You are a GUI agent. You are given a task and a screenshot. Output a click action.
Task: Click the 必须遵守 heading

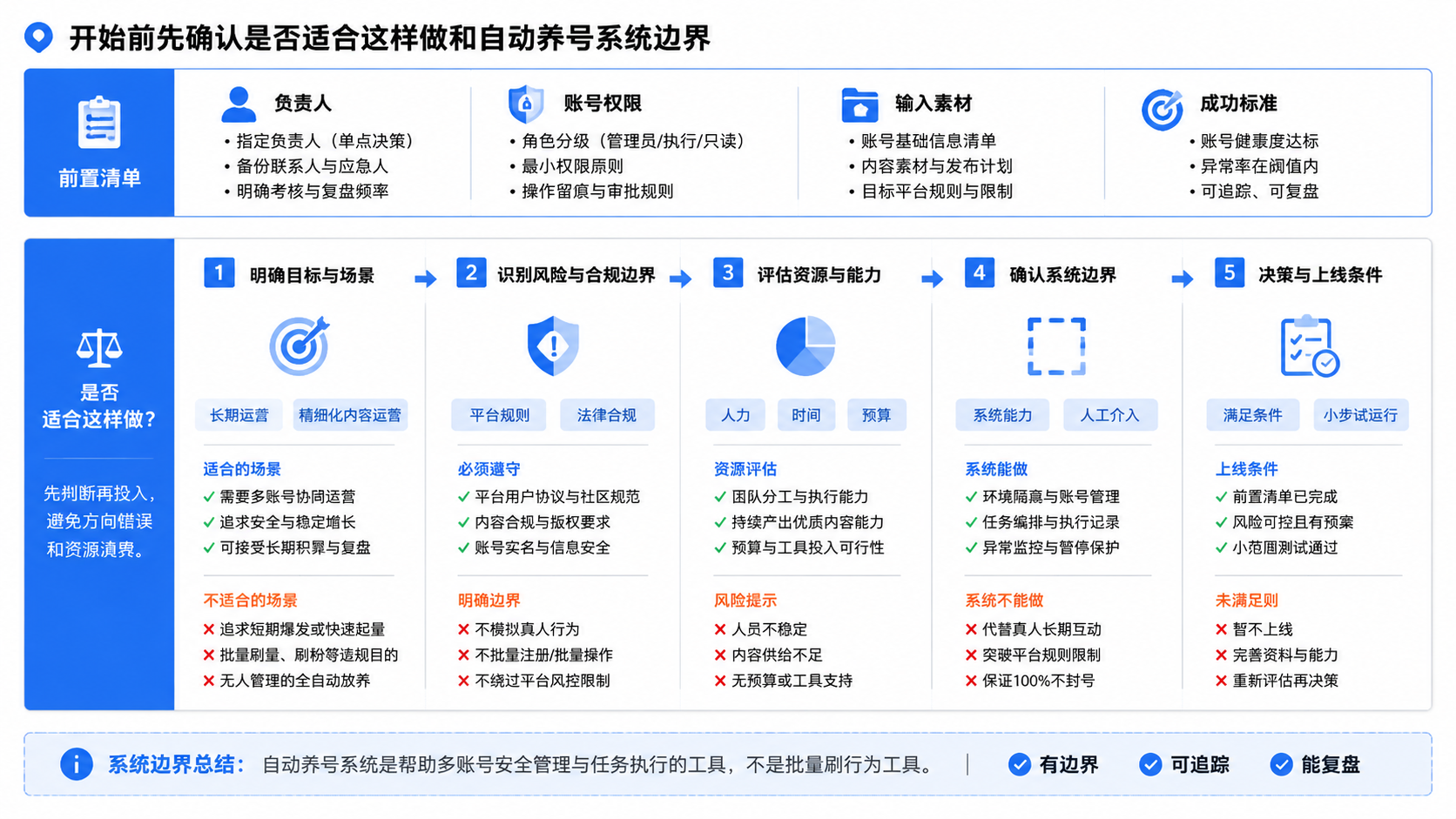(489, 469)
